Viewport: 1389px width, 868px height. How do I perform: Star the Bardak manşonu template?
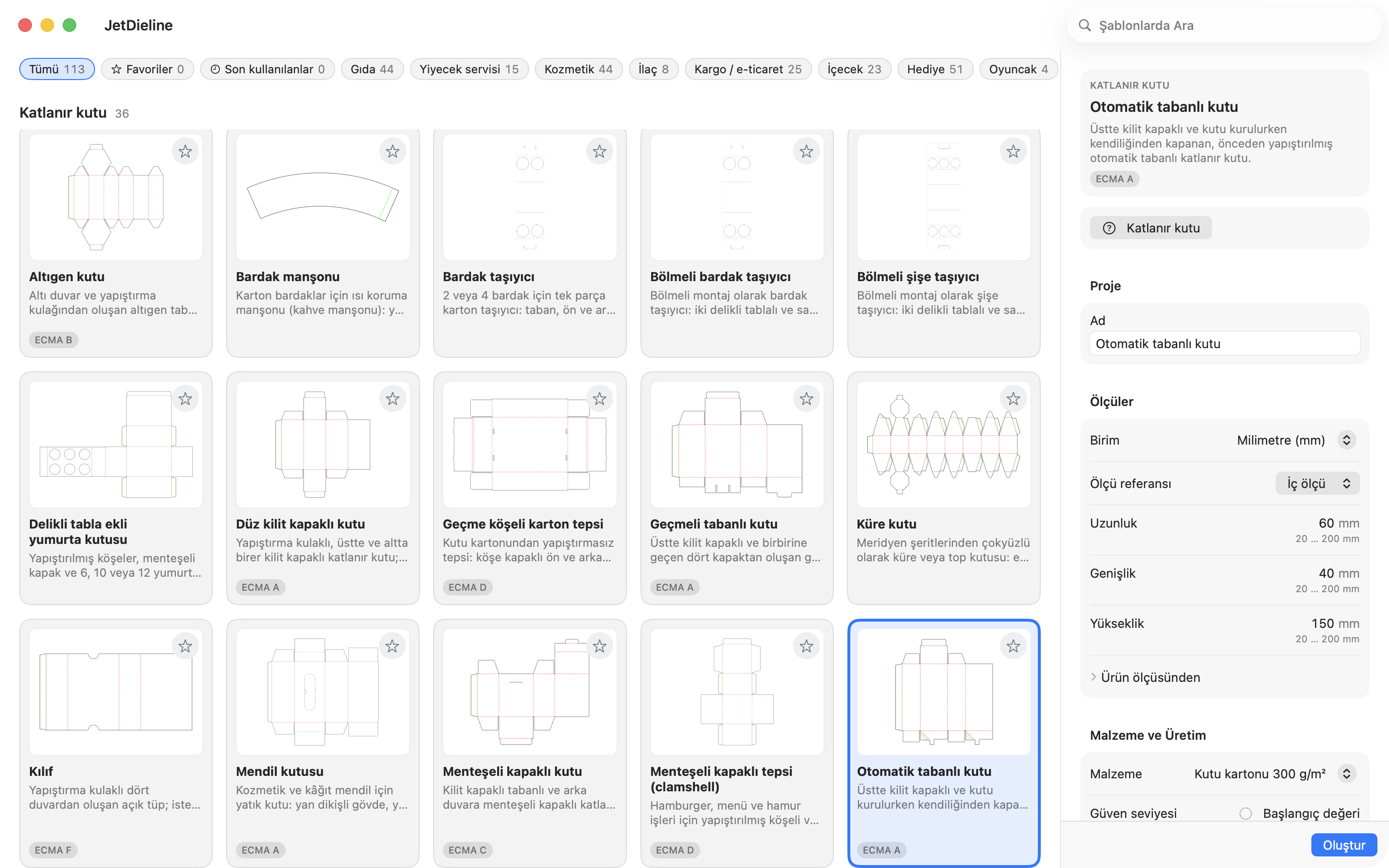[392, 151]
